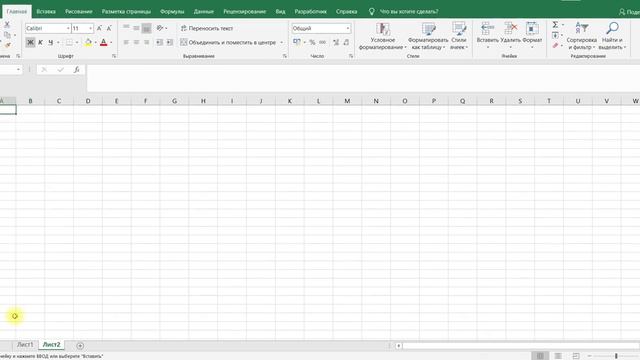Select column header M
Viewport: 640px width, 360px height.
pyautogui.click(x=347, y=101)
